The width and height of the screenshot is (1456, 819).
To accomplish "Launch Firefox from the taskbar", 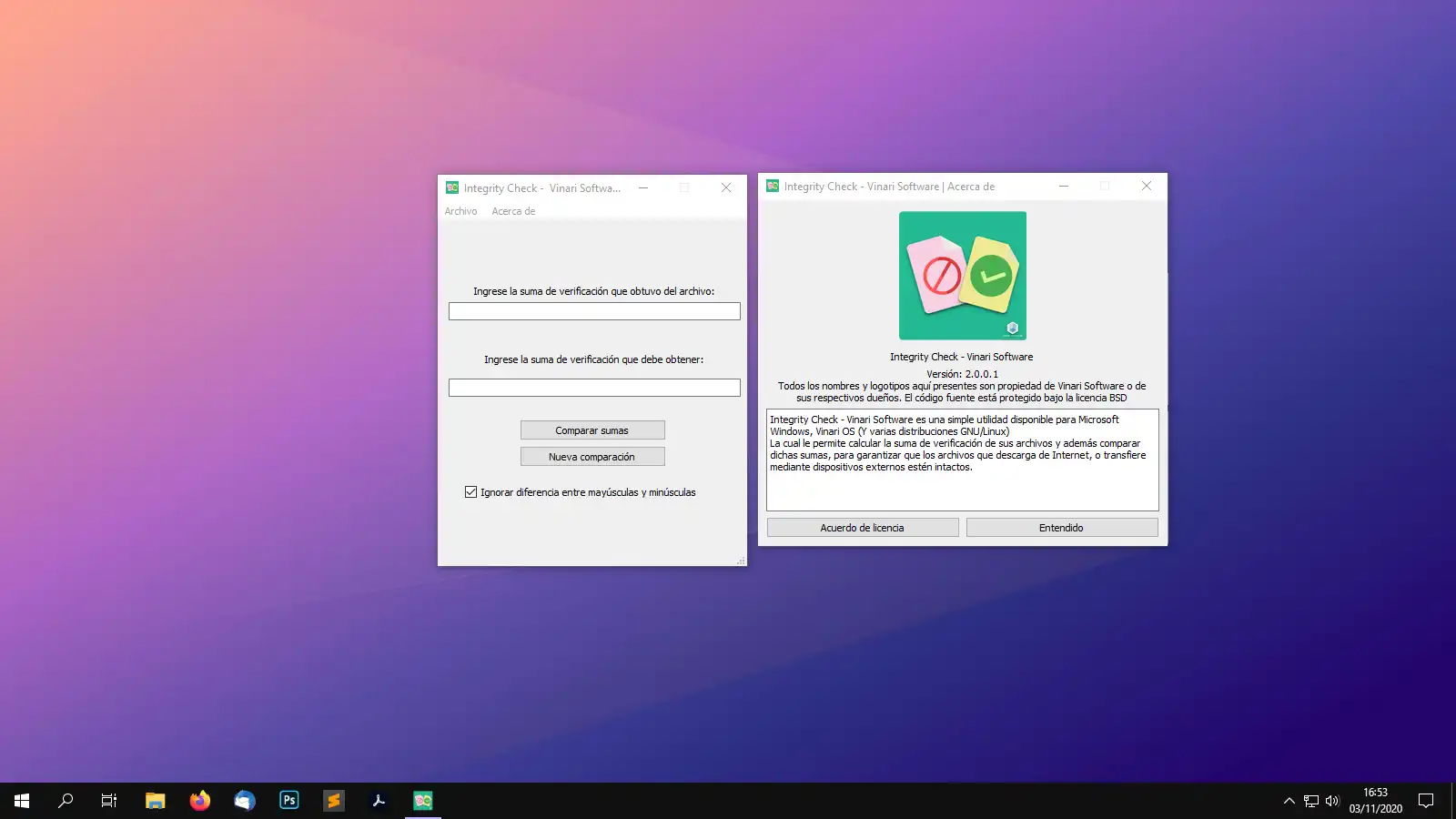I will click(x=200, y=801).
